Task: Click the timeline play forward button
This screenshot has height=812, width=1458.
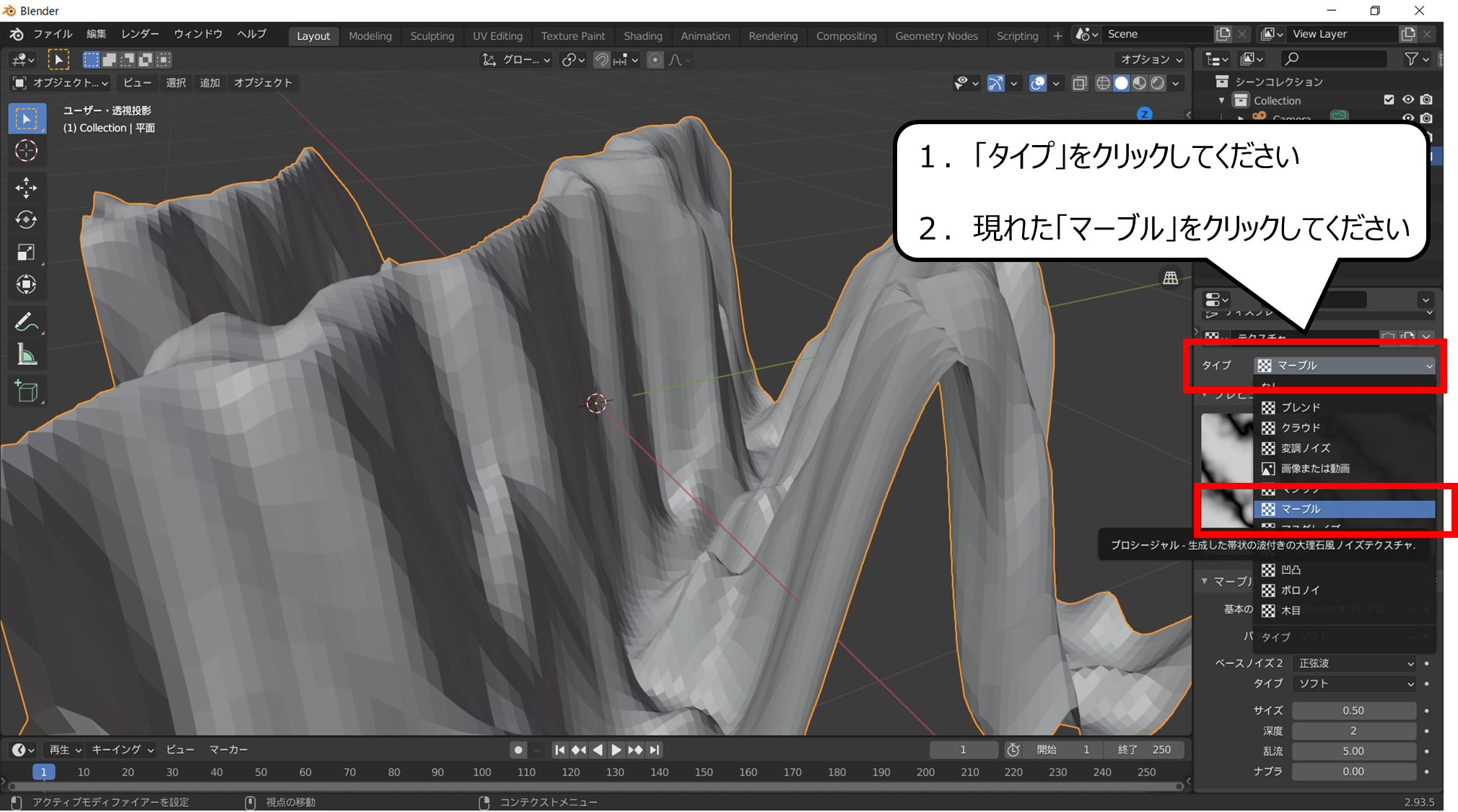Action: tap(616, 750)
